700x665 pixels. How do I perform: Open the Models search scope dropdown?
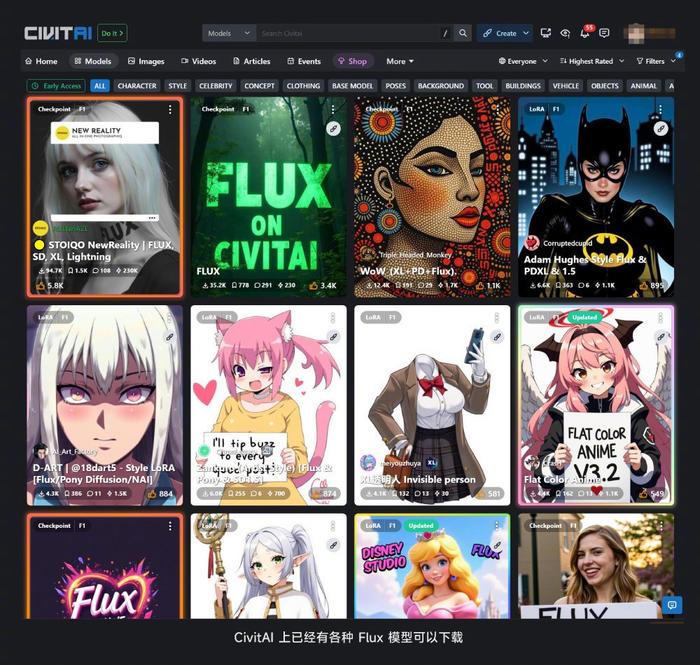coord(229,33)
